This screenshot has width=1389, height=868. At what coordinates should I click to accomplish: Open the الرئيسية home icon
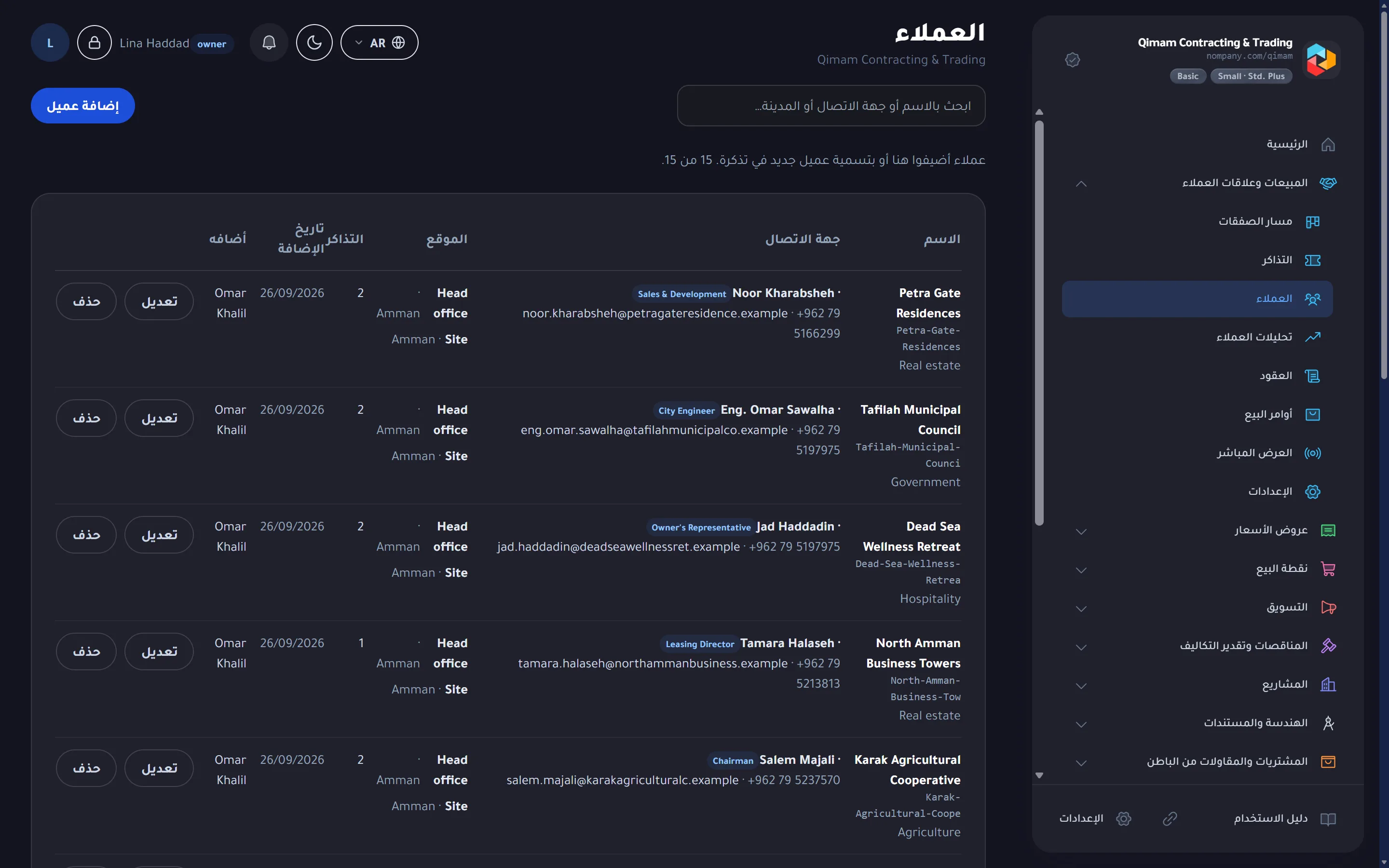(x=1328, y=144)
